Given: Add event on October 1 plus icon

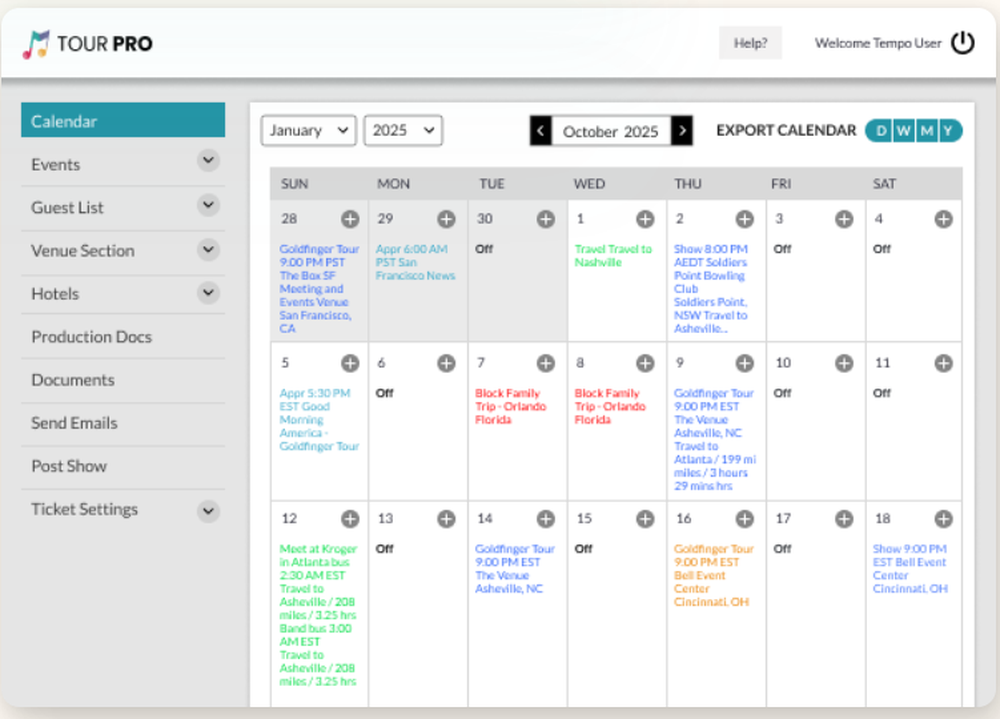Looking at the screenshot, I should click(646, 219).
